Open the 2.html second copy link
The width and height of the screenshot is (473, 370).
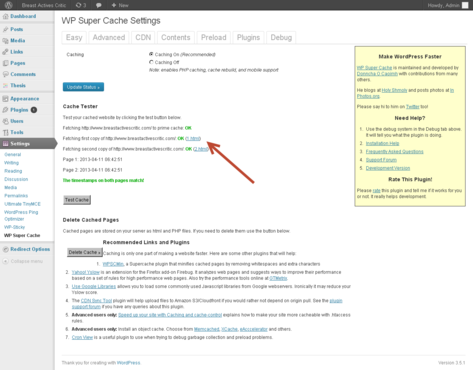(x=201, y=149)
